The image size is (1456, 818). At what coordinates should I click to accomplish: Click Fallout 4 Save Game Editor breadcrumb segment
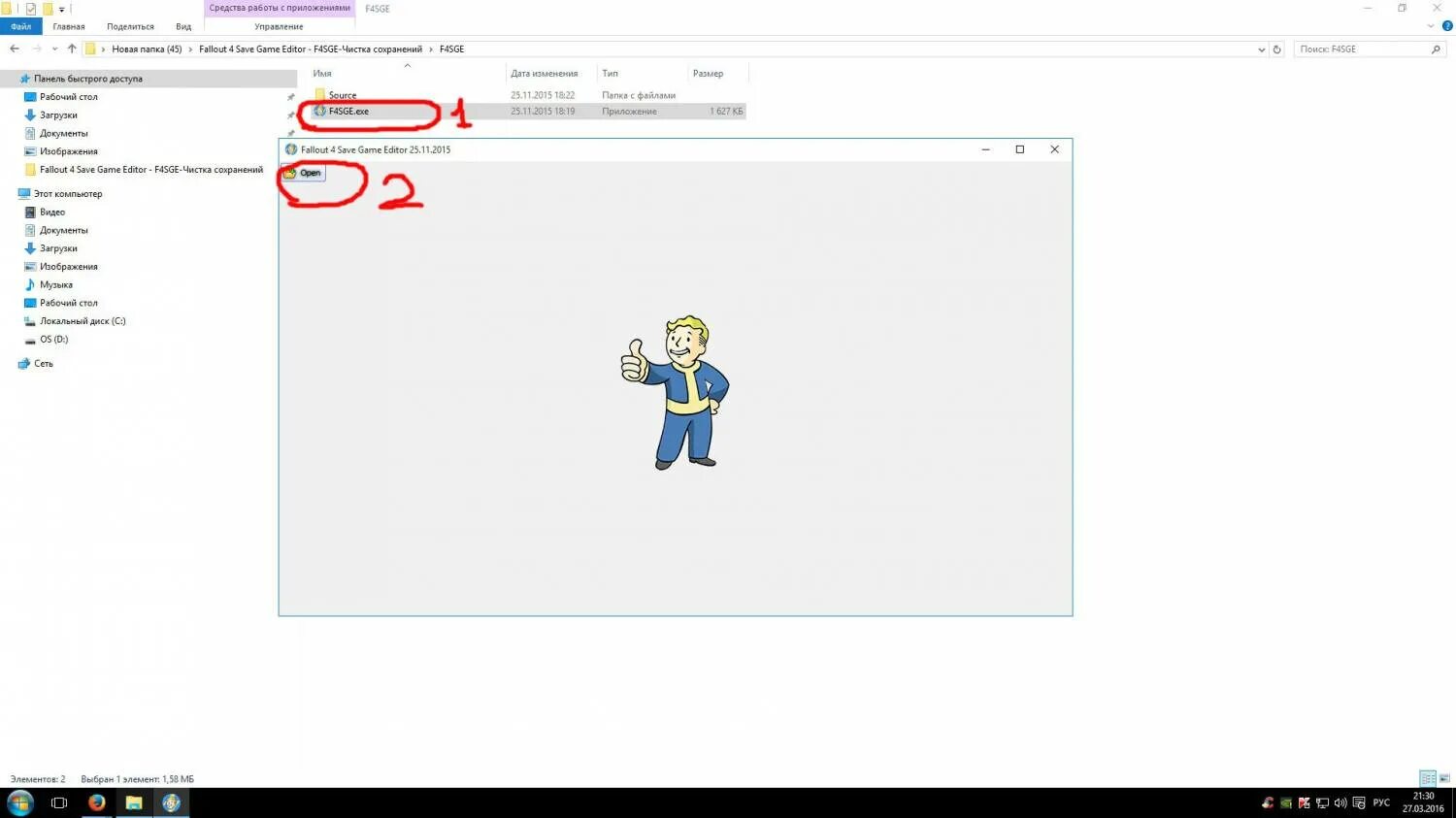coord(311,49)
